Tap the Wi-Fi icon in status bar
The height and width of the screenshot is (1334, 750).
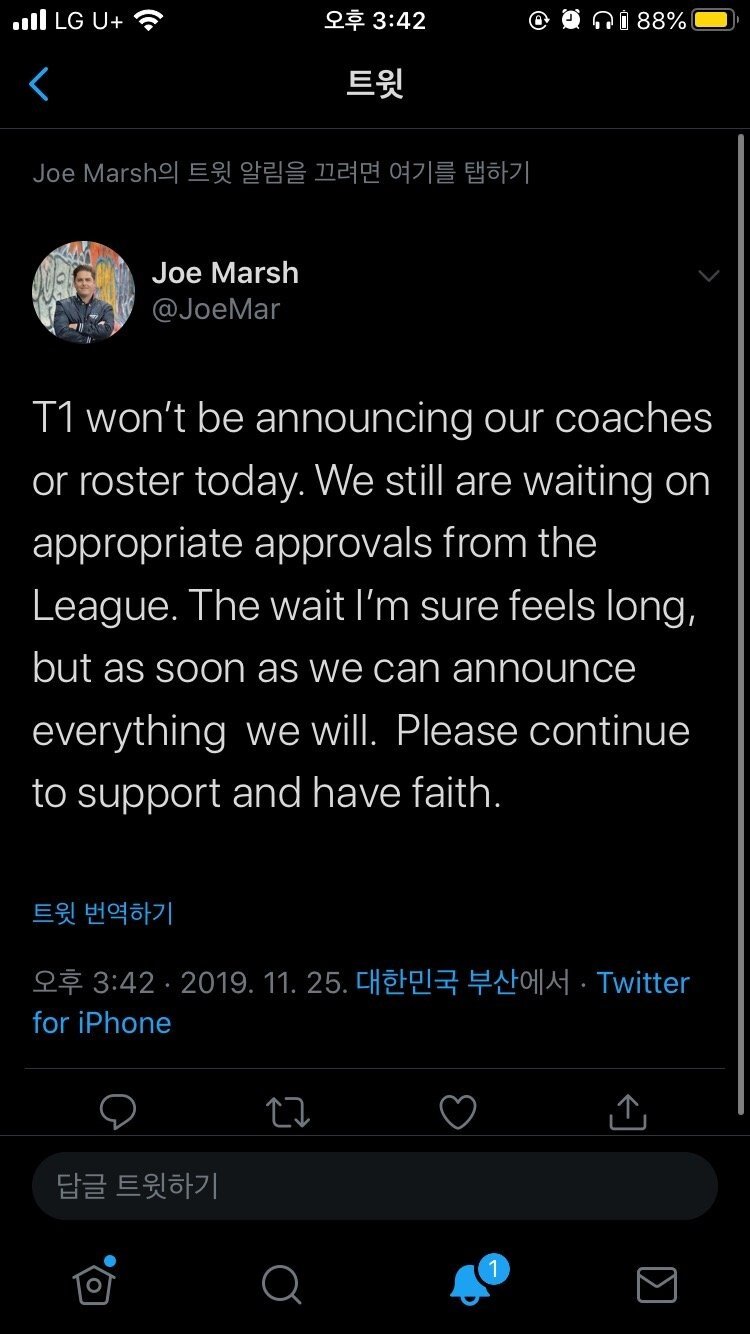pyautogui.click(x=148, y=20)
